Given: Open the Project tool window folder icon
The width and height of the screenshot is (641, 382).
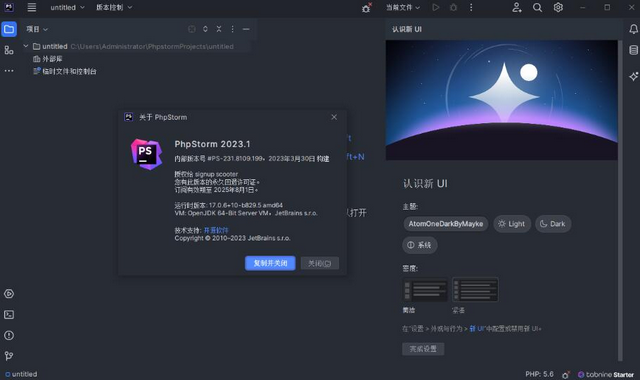Looking at the screenshot, I should pos(9,29).
